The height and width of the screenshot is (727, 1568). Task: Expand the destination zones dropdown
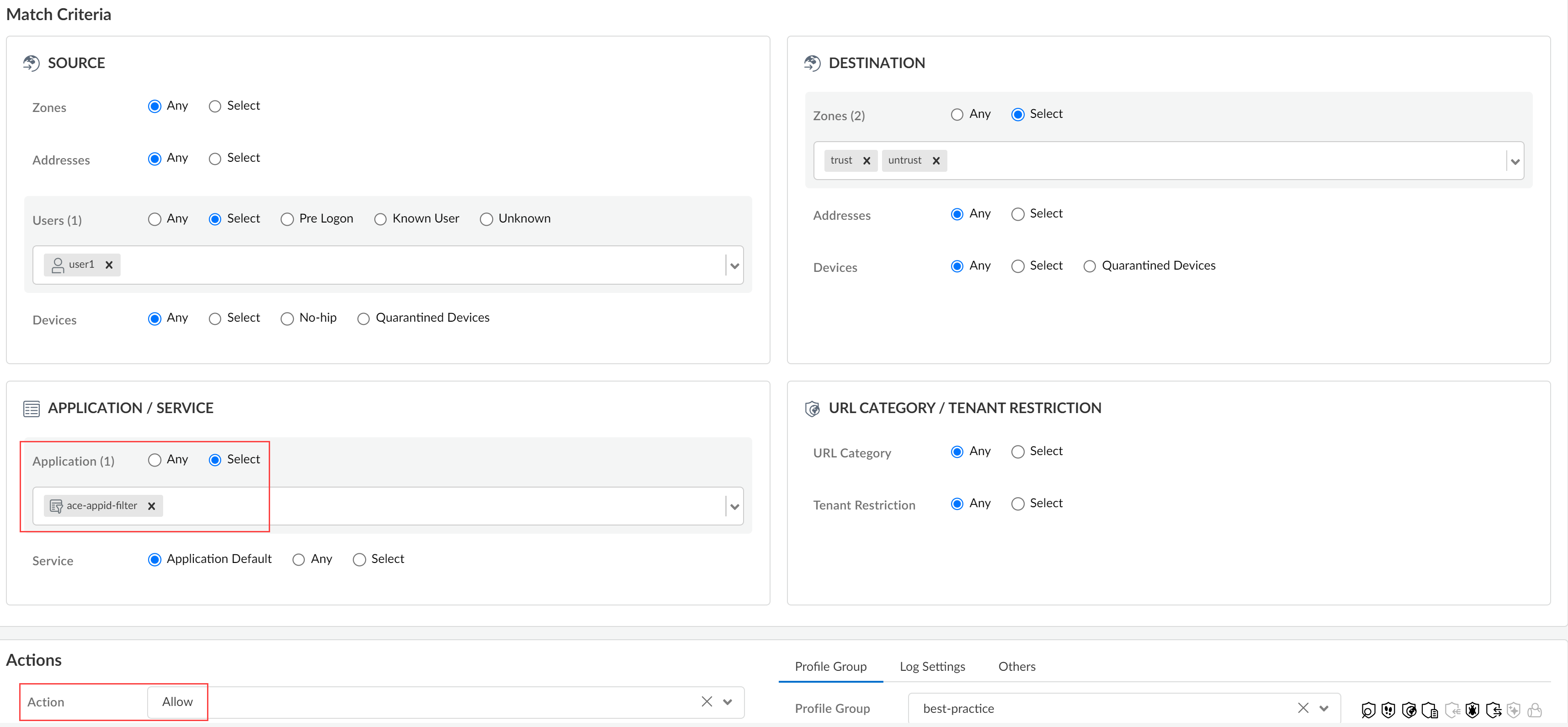pos(1515,161)
